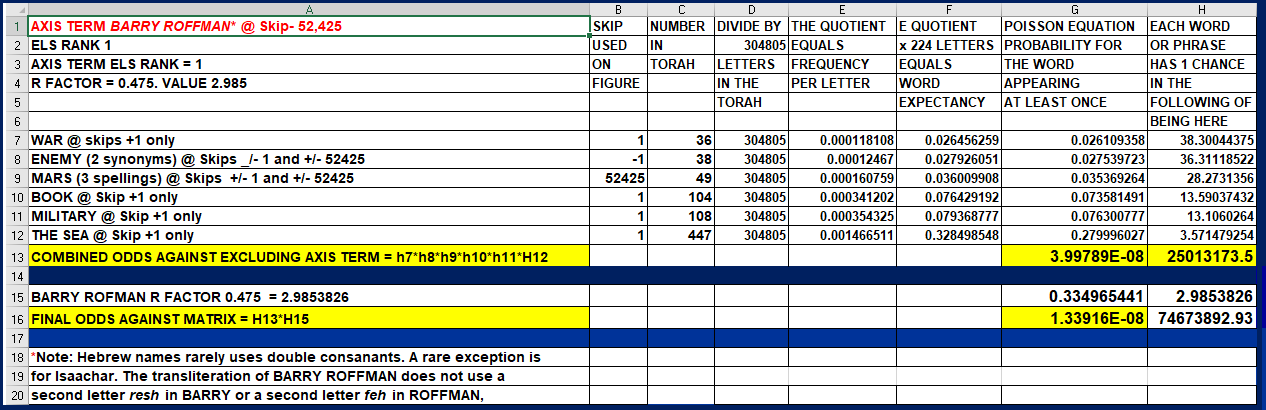Click the Select All corner box
Image resolution: width=1266 pixels, height=410 pixels.
pos(13,8)
